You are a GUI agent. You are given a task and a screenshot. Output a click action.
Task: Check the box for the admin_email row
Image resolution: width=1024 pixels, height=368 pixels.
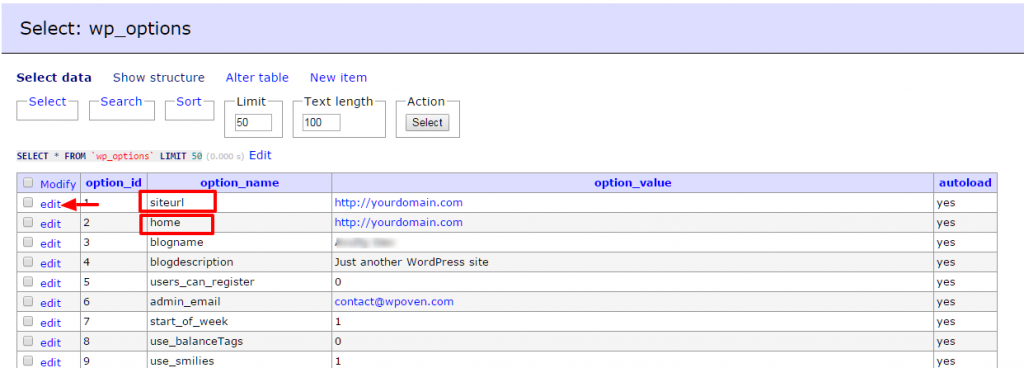tap(27, 301)
